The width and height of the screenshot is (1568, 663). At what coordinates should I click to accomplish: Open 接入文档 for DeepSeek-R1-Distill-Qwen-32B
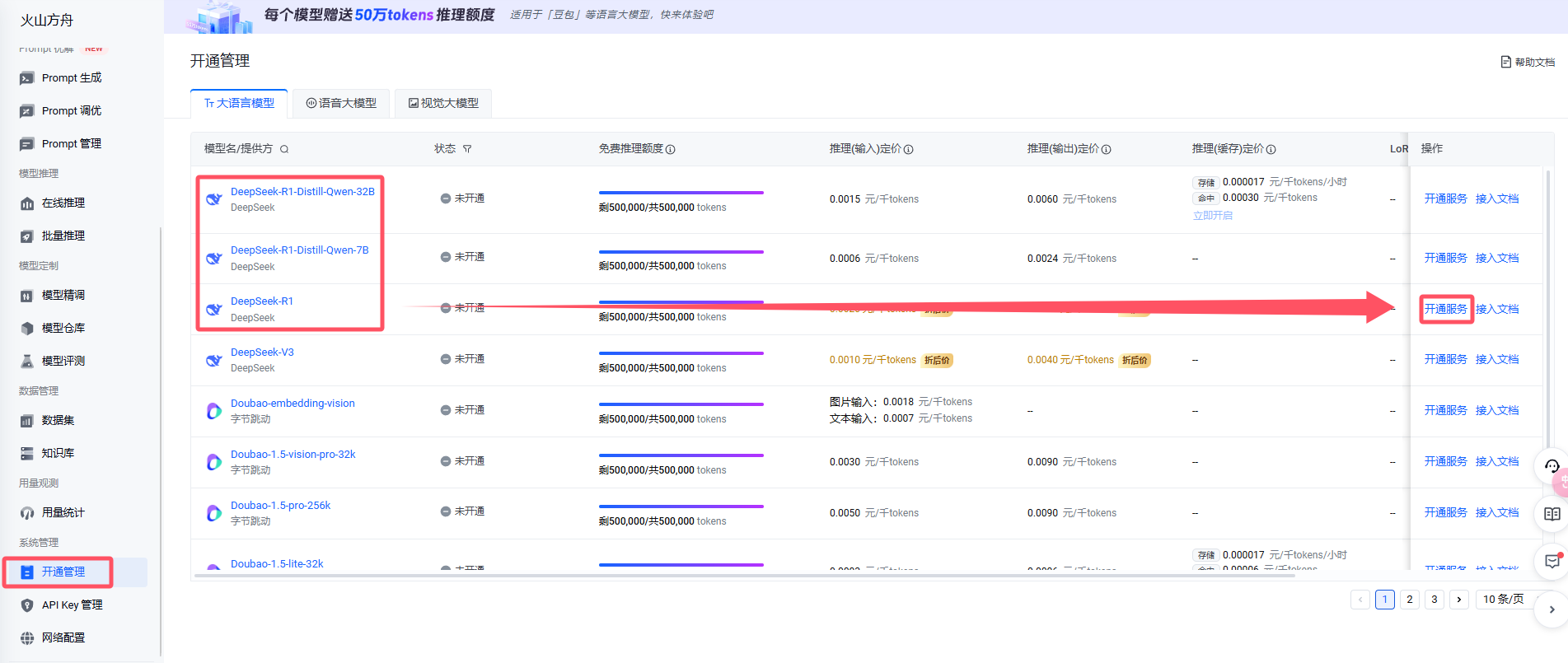point(1497,198)
